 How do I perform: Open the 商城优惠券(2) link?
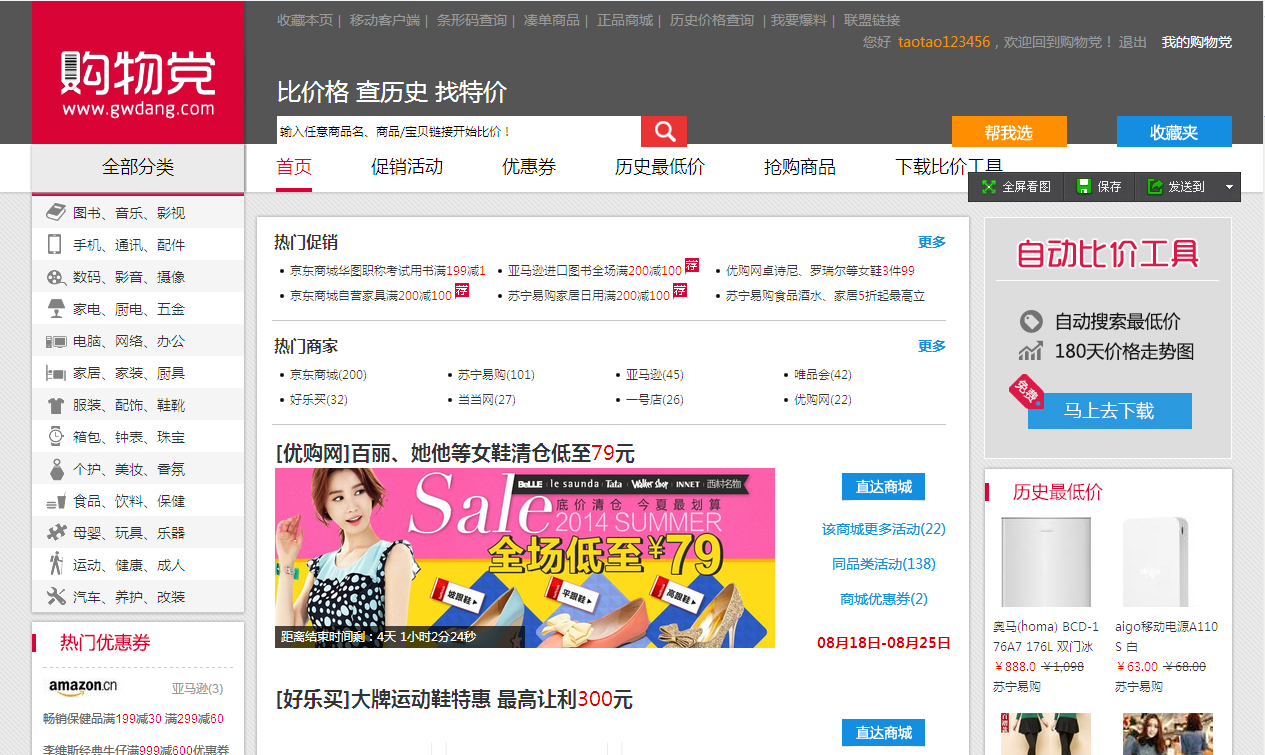point(884,599)
